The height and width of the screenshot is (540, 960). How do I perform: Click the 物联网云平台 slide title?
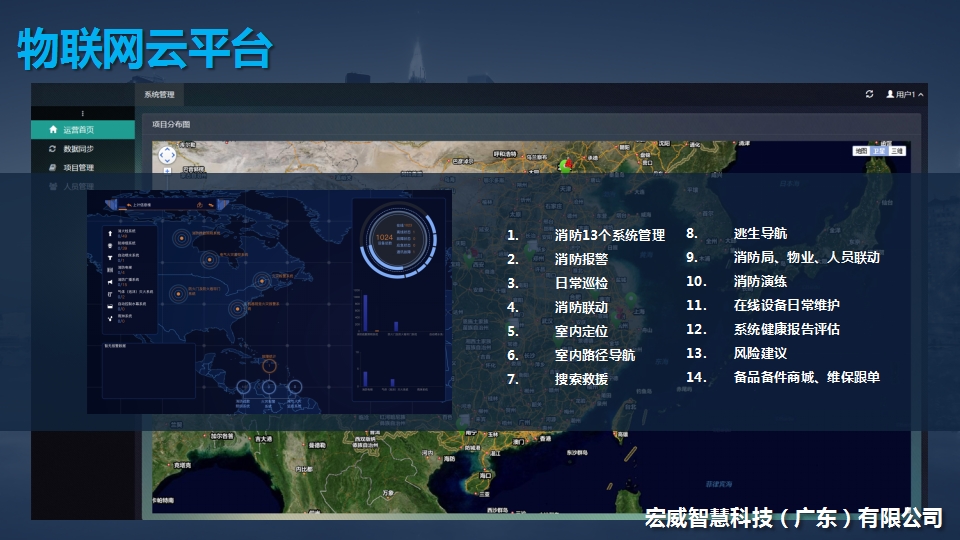pyautogui.click(x=145, y=49)
